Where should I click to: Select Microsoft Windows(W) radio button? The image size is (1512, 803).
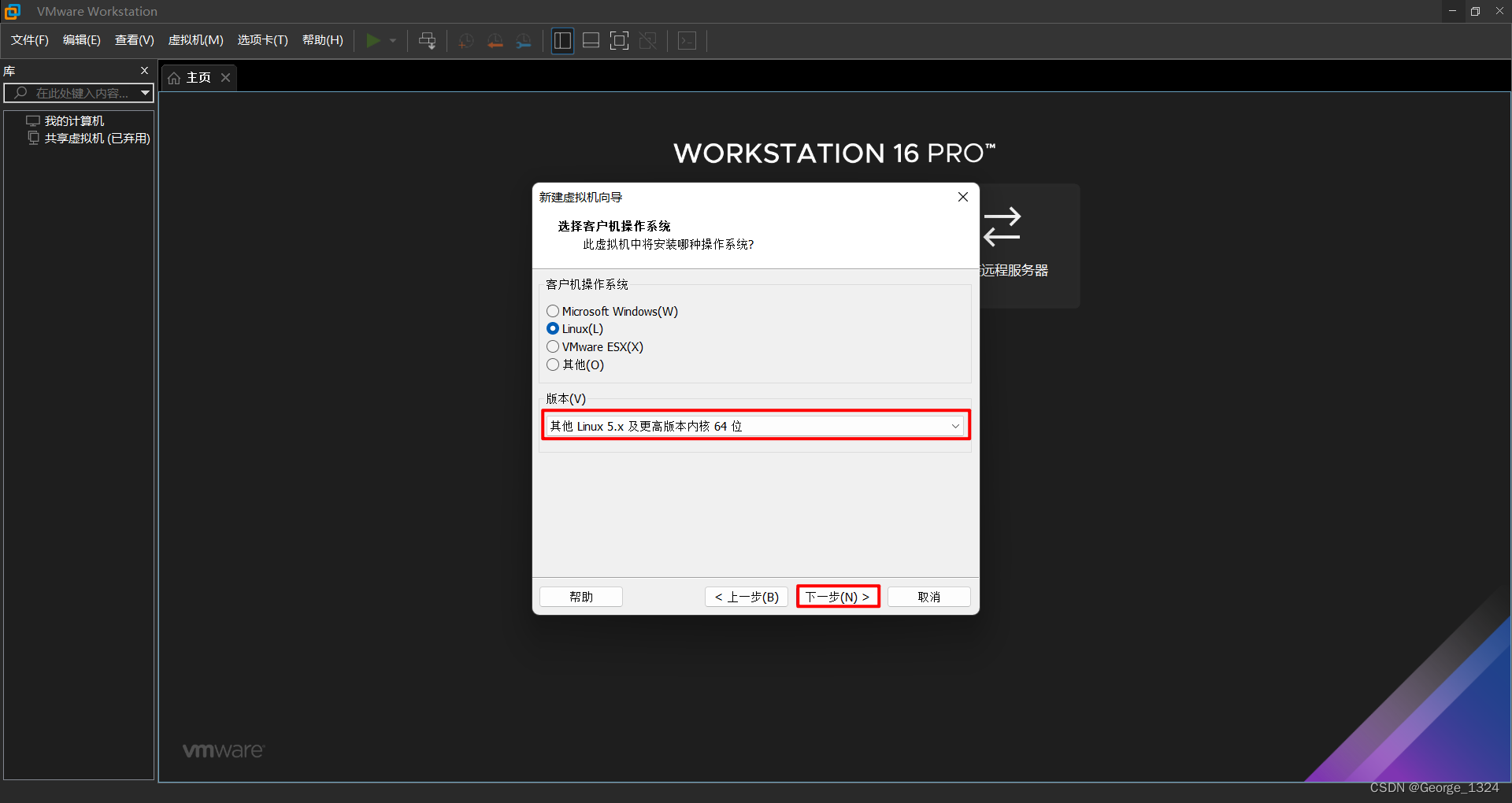click(553, 311)
